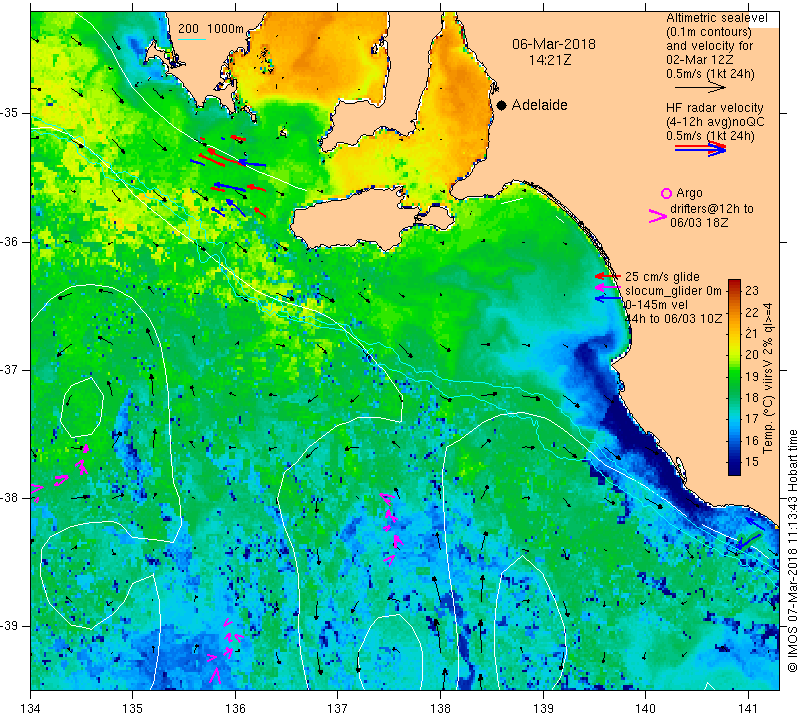Click the 136 longitude axis label

[235, 708]
